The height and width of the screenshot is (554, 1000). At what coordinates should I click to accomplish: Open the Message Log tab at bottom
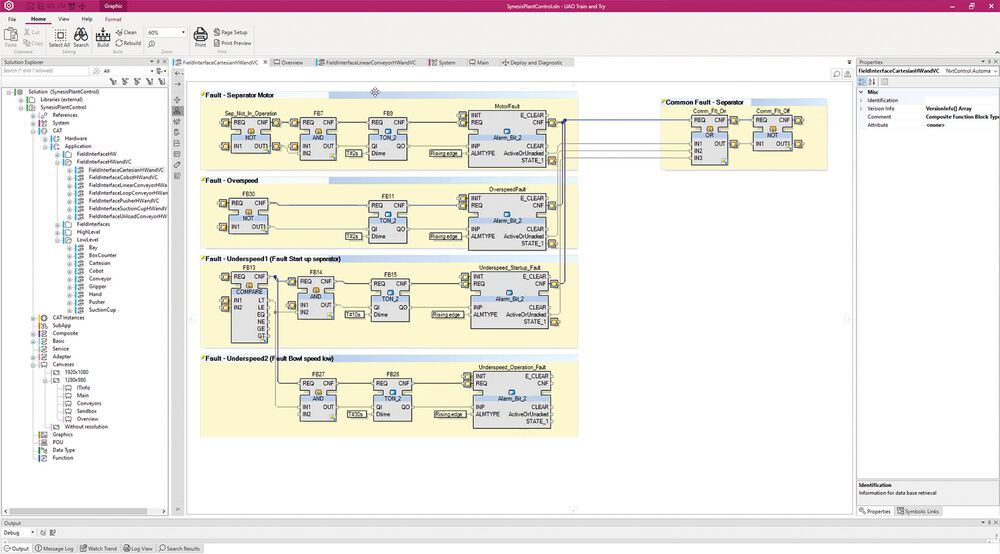click(54, 548)
